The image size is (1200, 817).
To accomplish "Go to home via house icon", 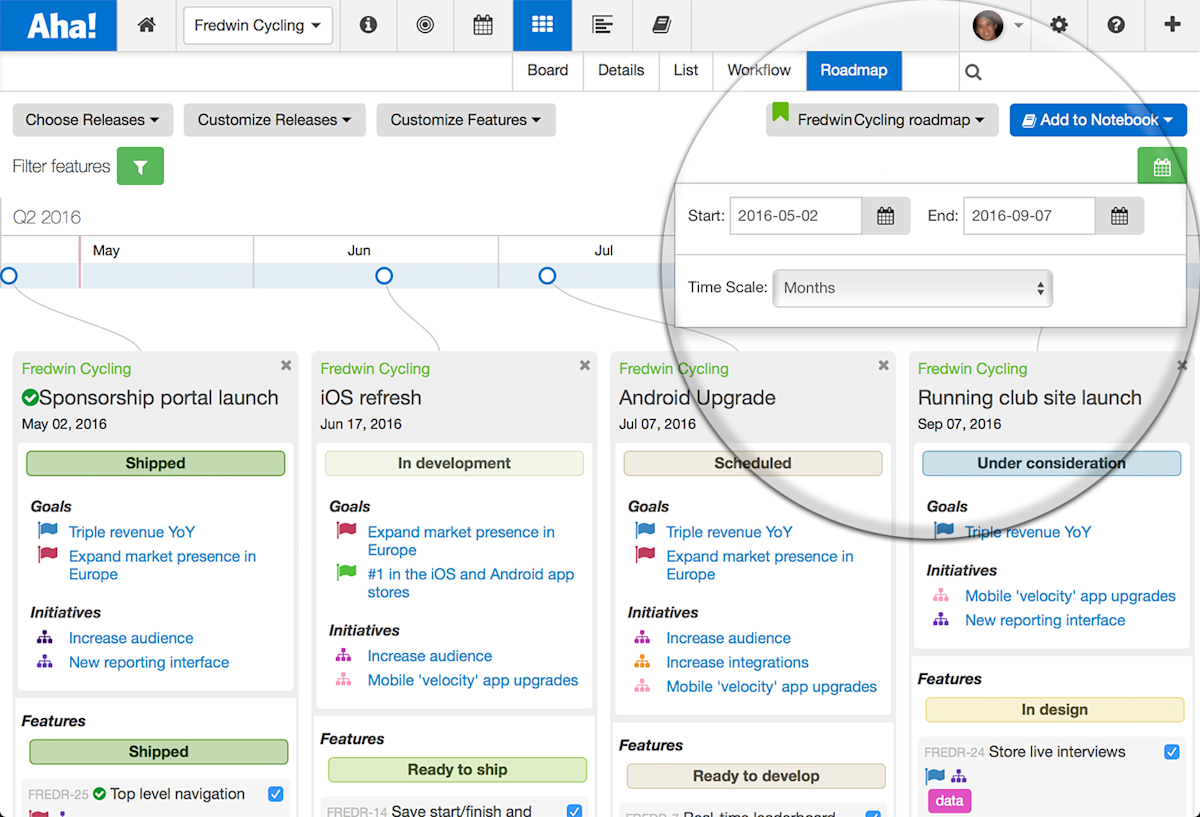I will [x=146, y=25].
